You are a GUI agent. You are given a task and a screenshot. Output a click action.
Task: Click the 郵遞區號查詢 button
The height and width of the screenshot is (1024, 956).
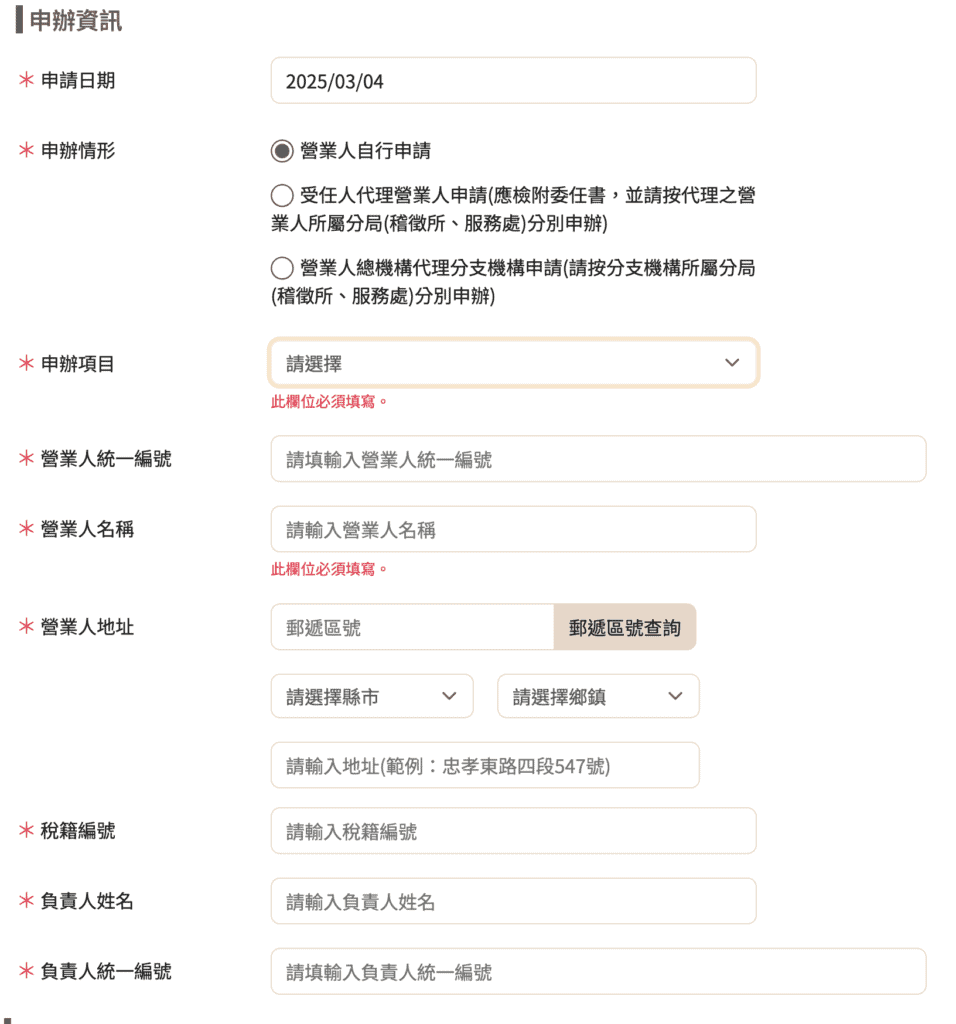tap(624, 627)
